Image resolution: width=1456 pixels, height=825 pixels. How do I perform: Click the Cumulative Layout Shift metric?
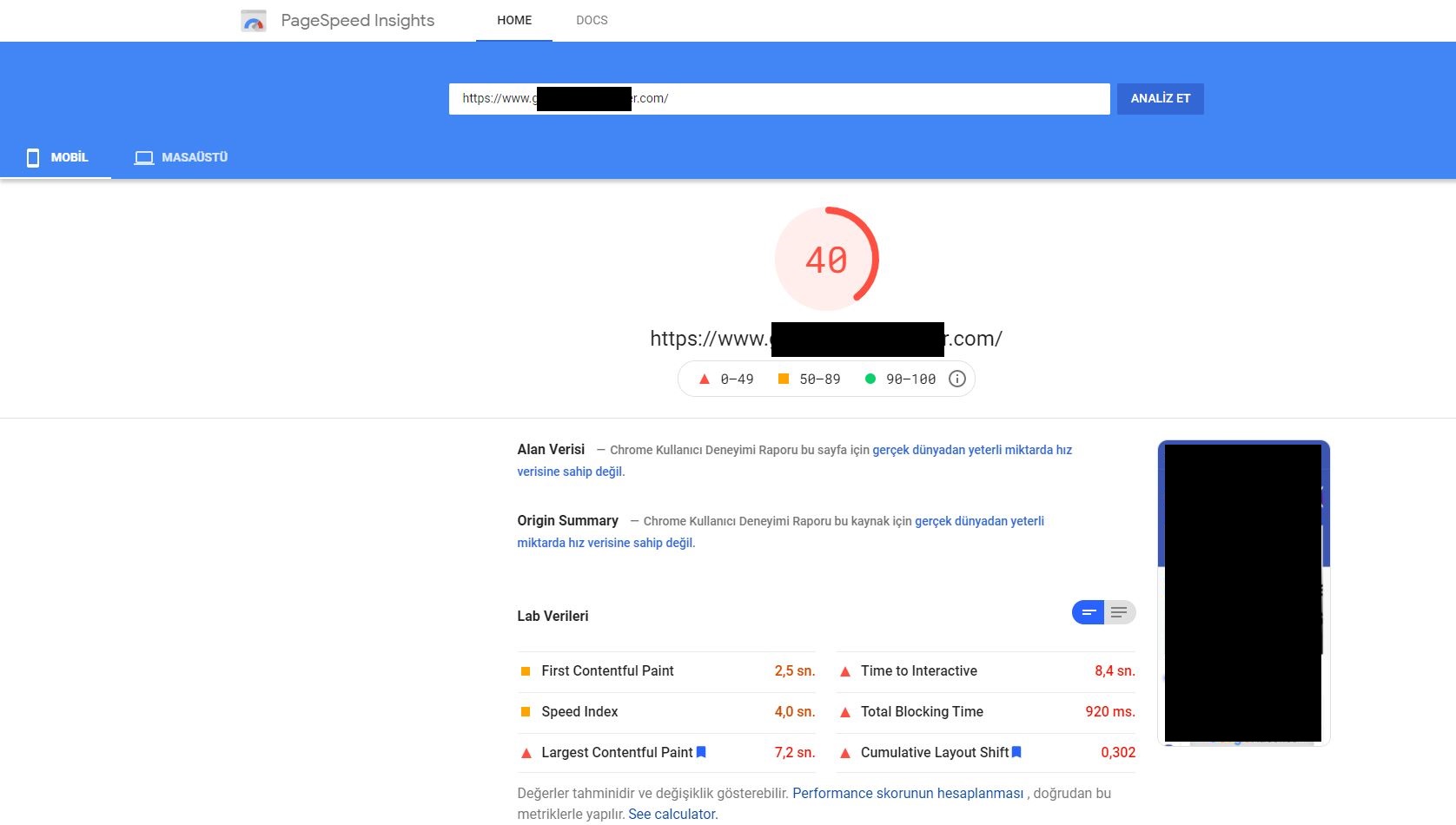tap(986, 753)
